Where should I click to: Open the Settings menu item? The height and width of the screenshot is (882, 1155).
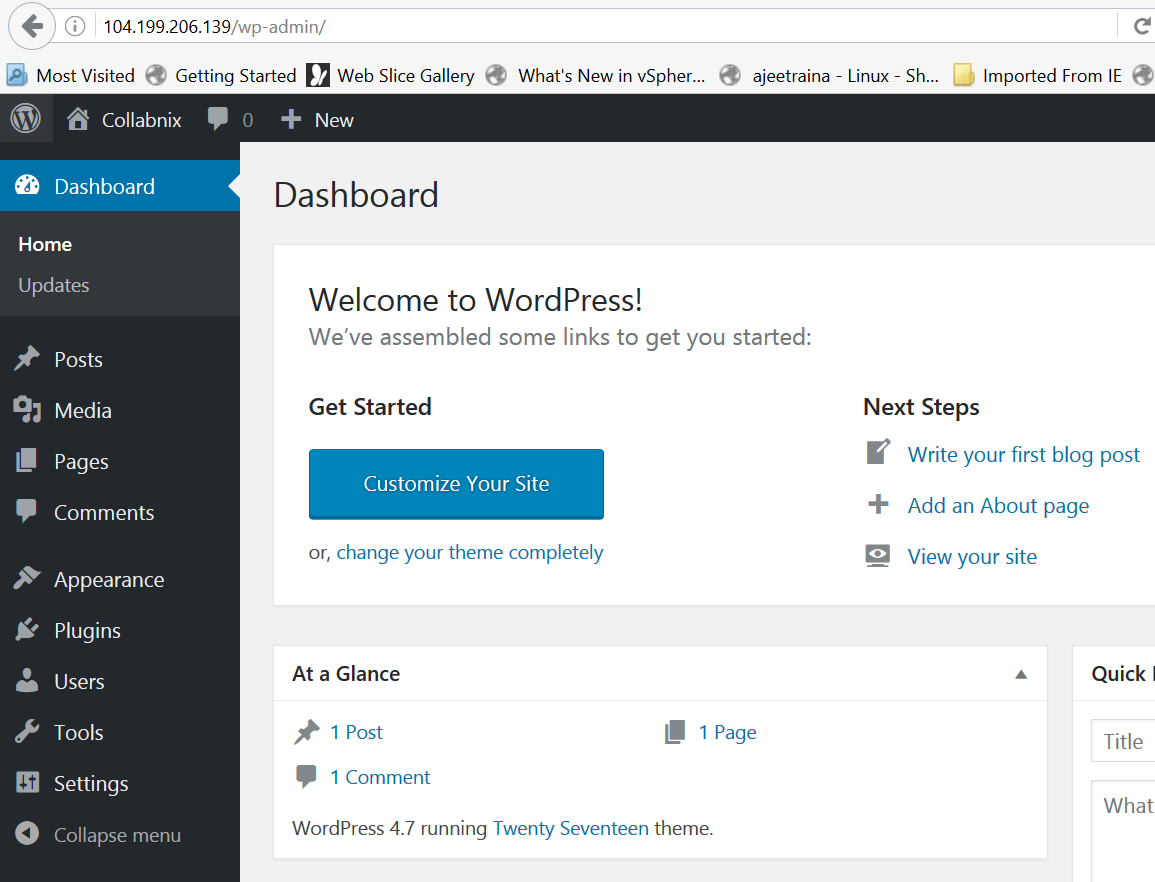(x=90, y=784)
